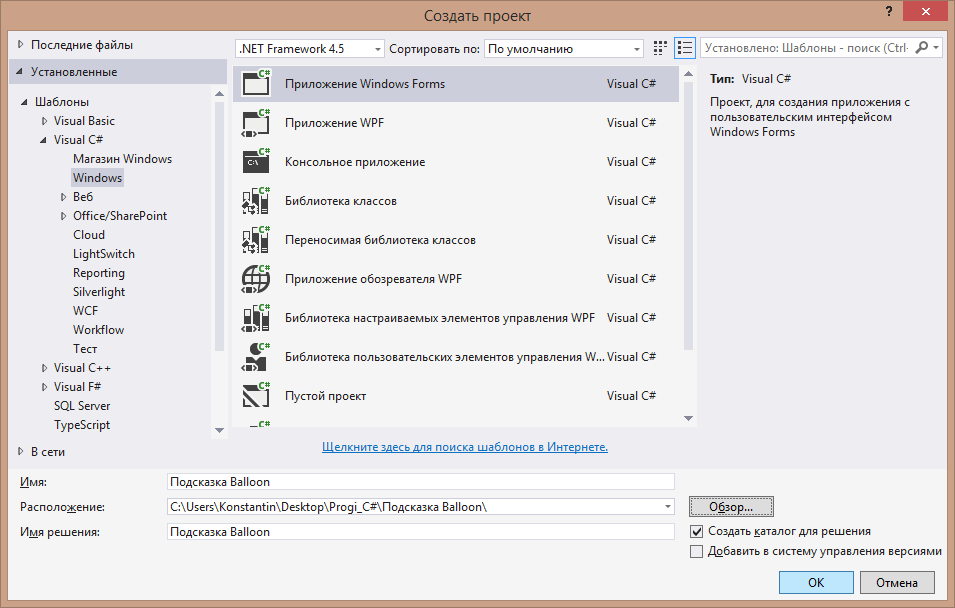Open the 'Расположение' location dropdown arrow

point(668,507)
